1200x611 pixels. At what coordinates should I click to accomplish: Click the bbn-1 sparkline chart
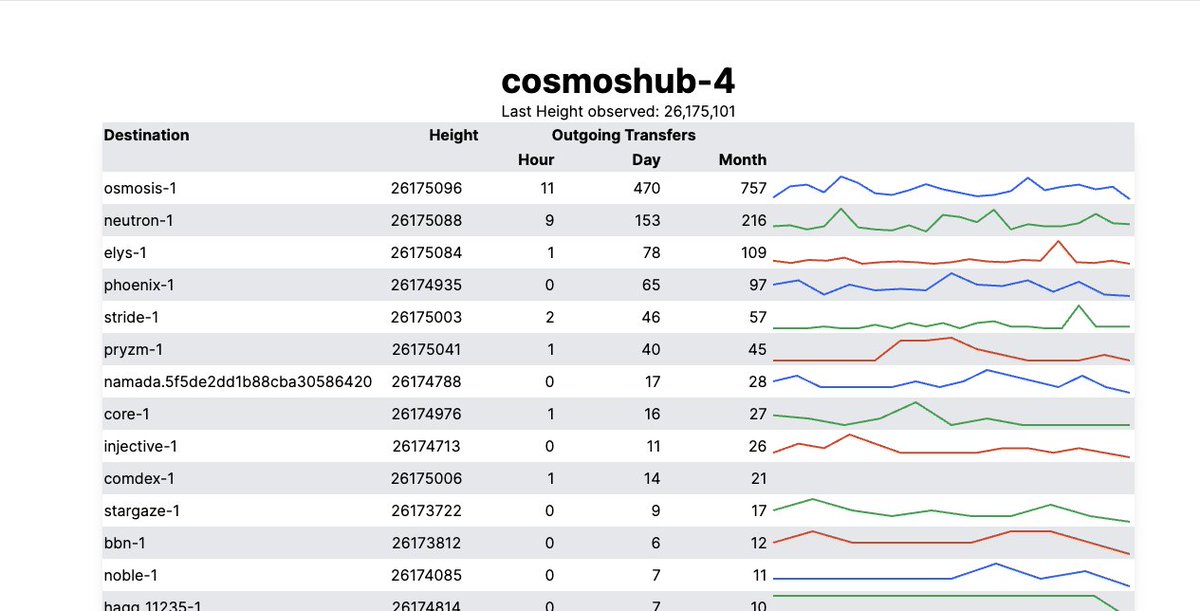click(x=951, y=542)
